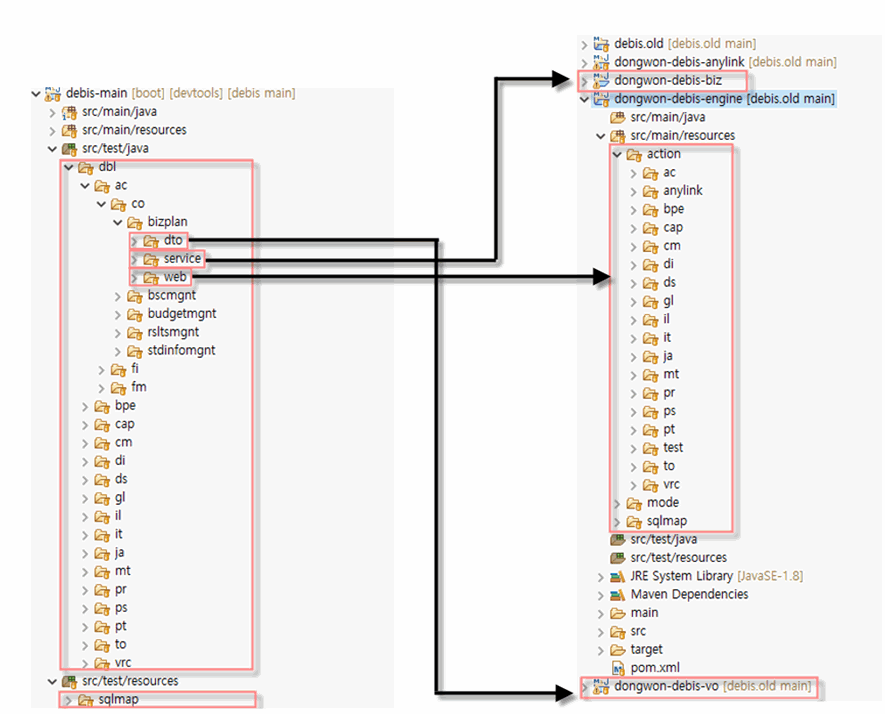Select the fi folder under ac

[135, 369]
